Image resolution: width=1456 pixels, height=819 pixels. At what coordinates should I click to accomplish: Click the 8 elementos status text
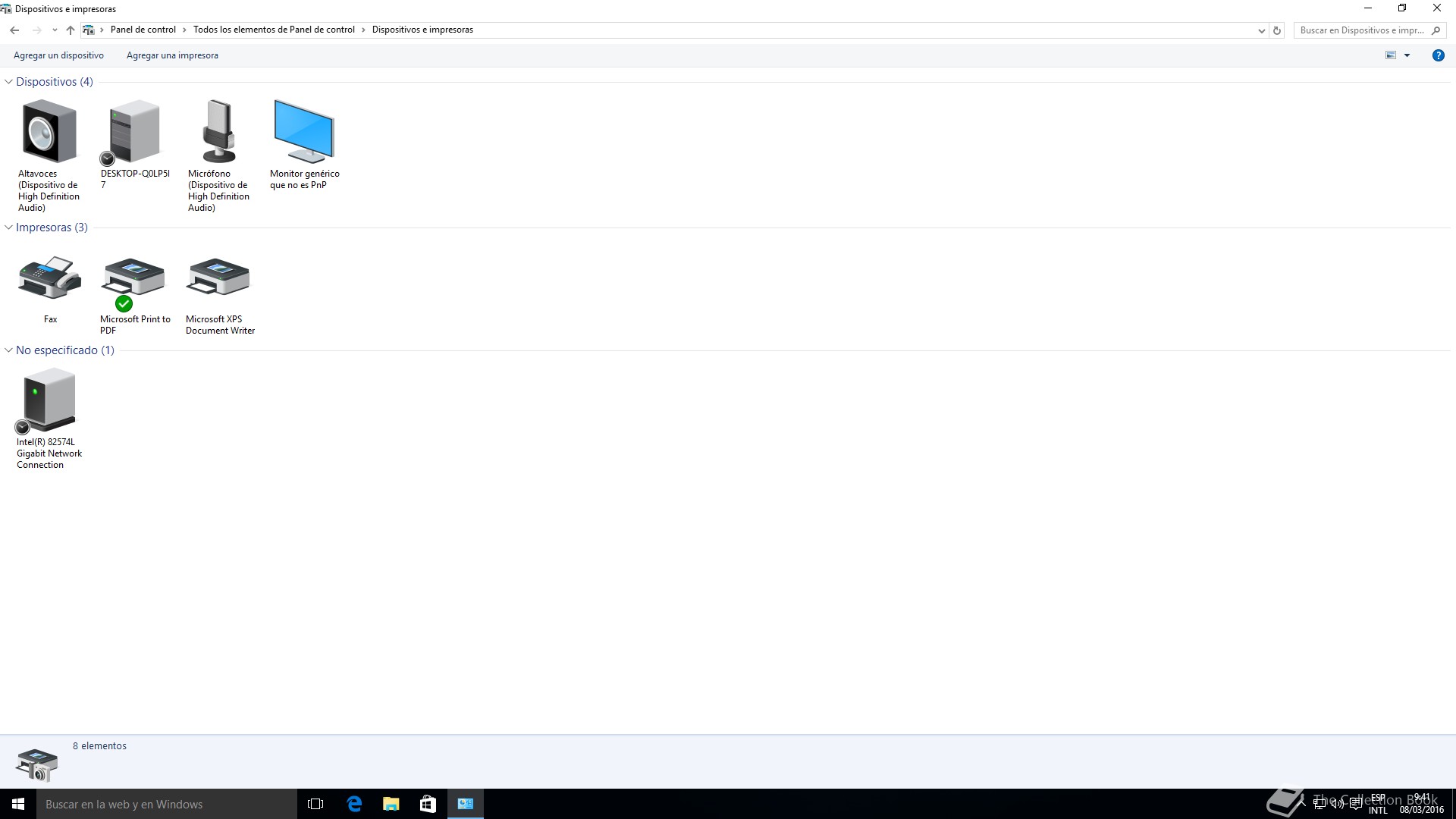point(99,746)
